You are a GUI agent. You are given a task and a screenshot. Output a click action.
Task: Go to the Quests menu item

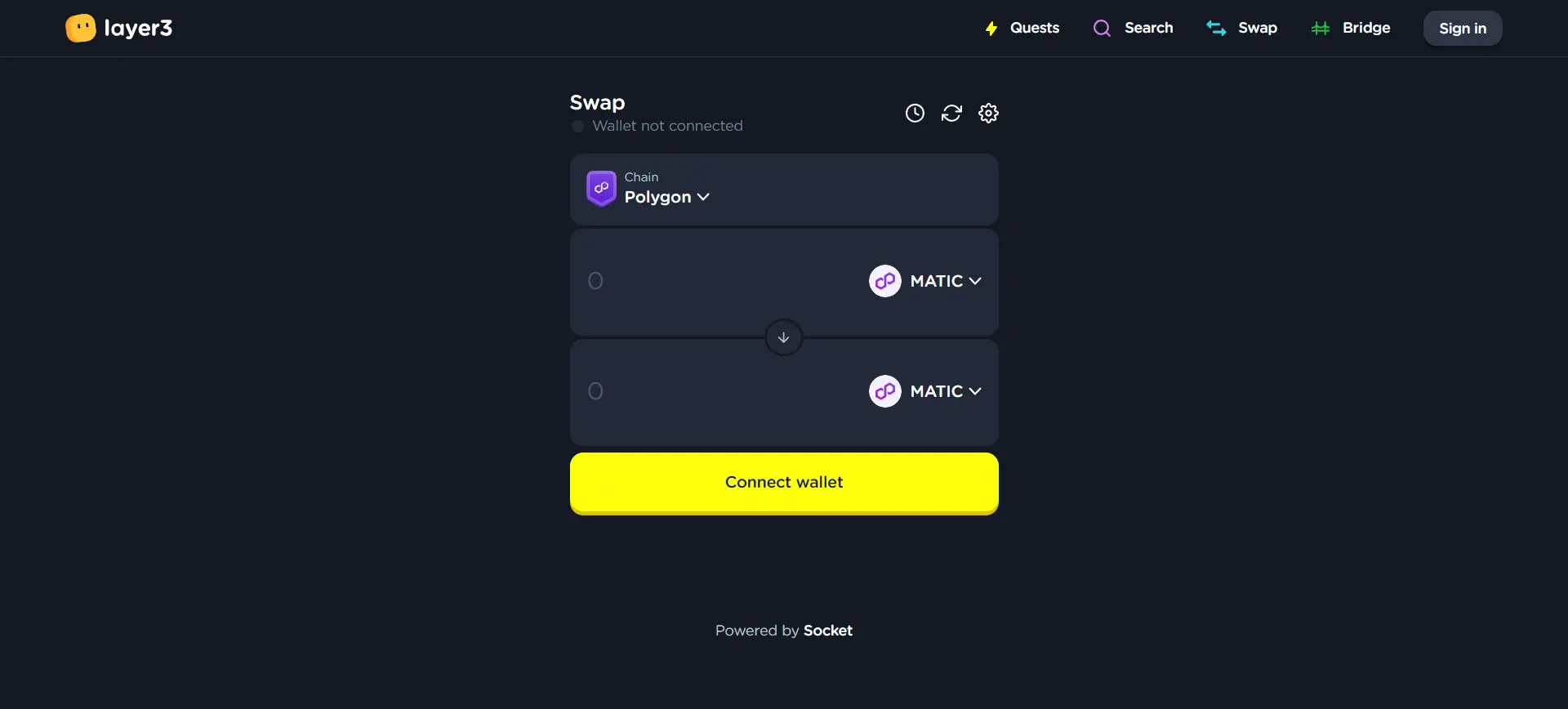[x=1034, y=28]
